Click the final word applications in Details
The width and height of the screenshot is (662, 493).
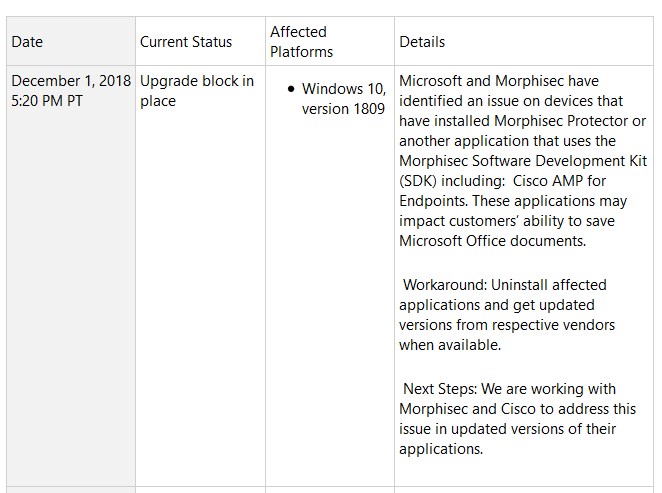point(441,449)
